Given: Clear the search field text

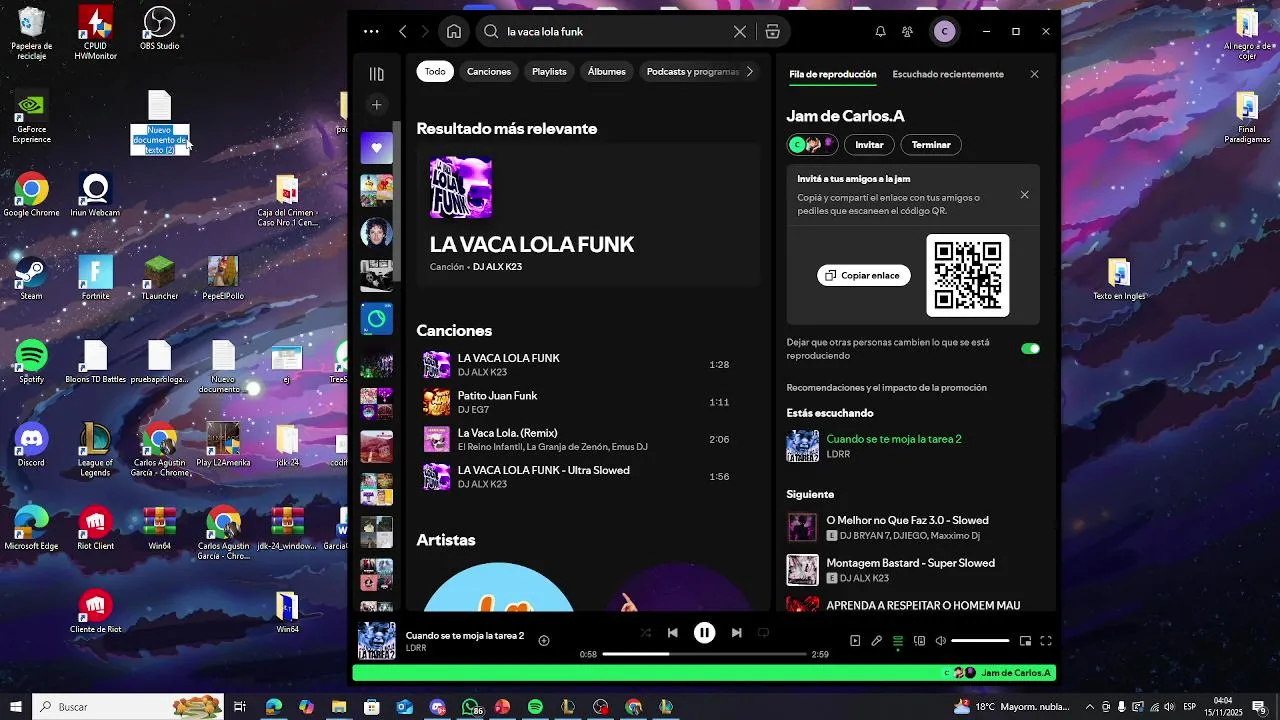Looking at the screenshot, I should tap(740, 32).
